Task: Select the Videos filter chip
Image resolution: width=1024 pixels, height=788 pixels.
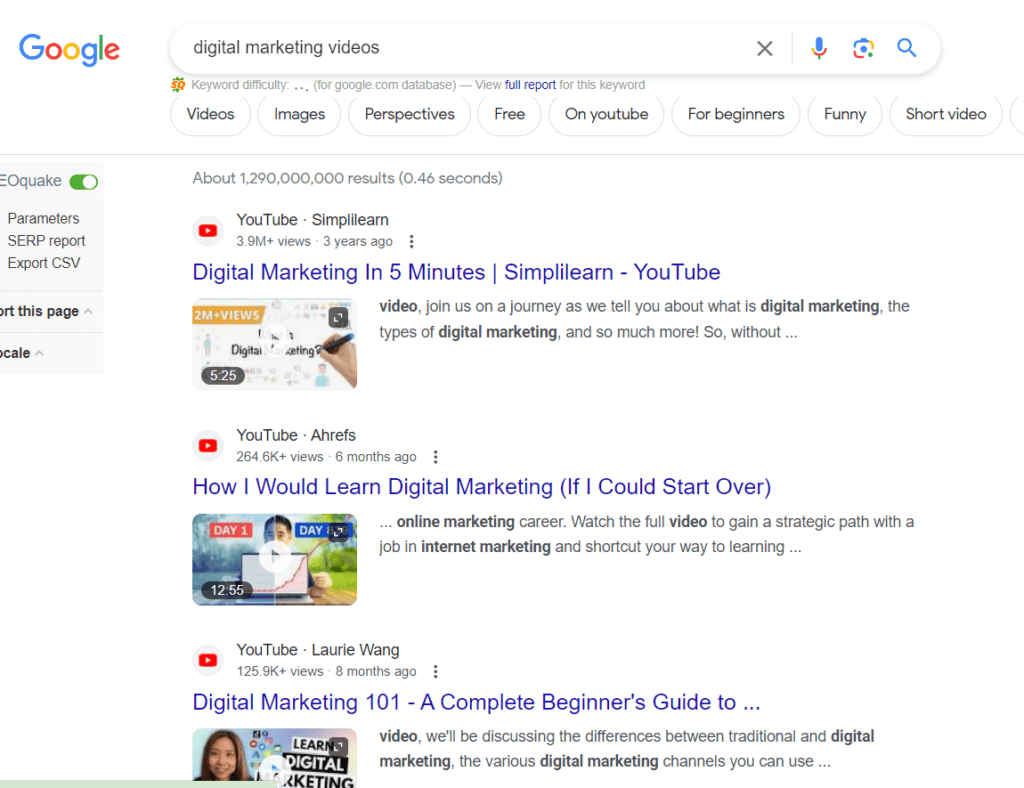Action: click(210, 114)
